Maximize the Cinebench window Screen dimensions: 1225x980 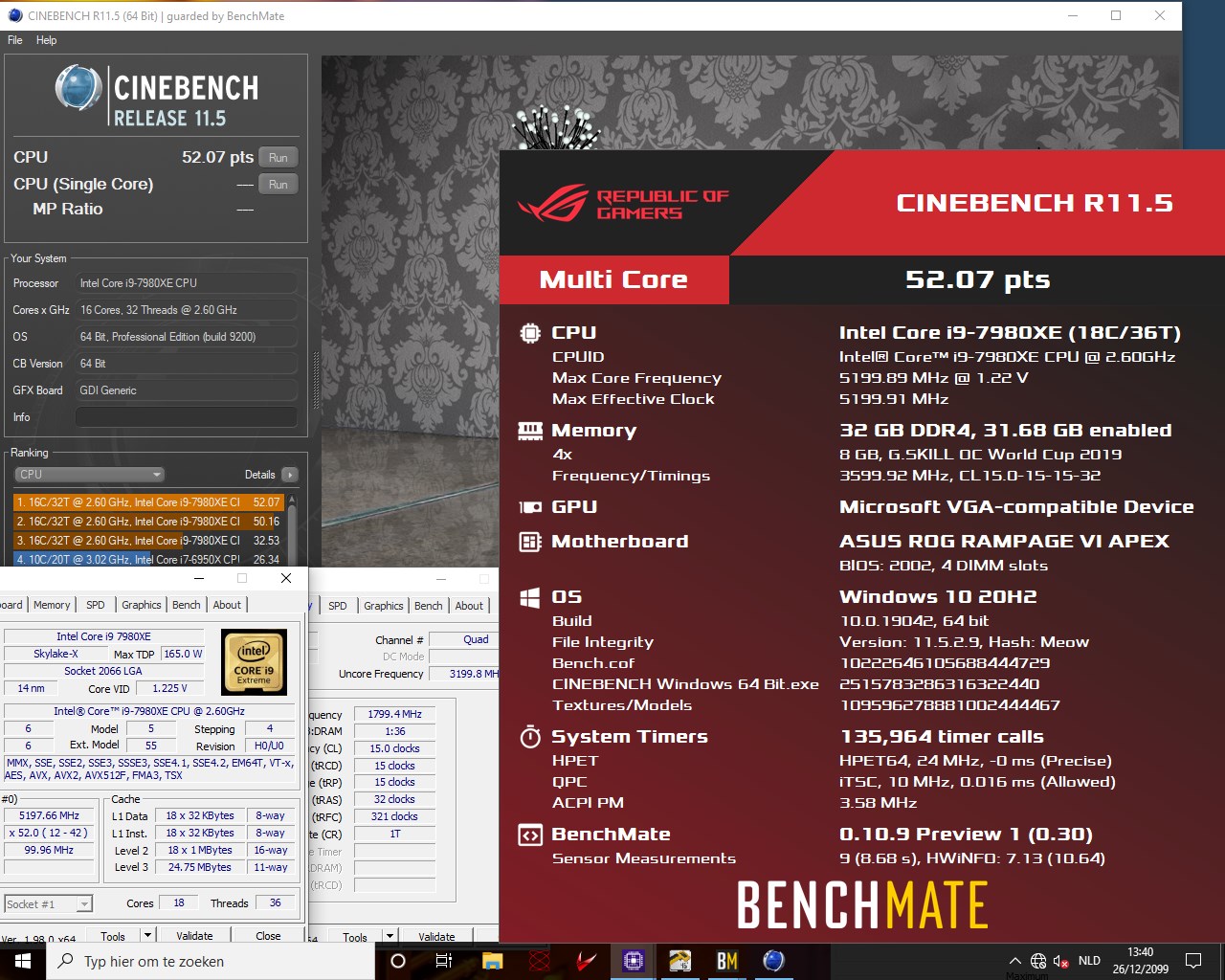coord(1116,15)
